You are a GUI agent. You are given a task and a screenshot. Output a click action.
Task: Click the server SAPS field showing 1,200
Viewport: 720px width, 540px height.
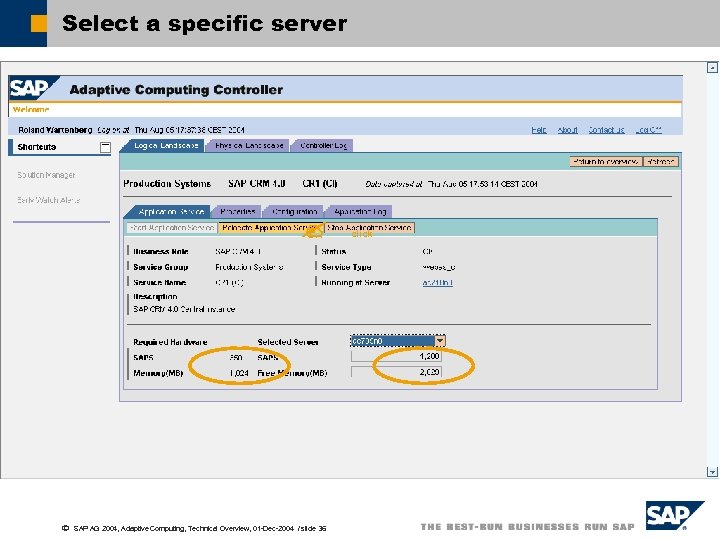[x=396, y=356]
